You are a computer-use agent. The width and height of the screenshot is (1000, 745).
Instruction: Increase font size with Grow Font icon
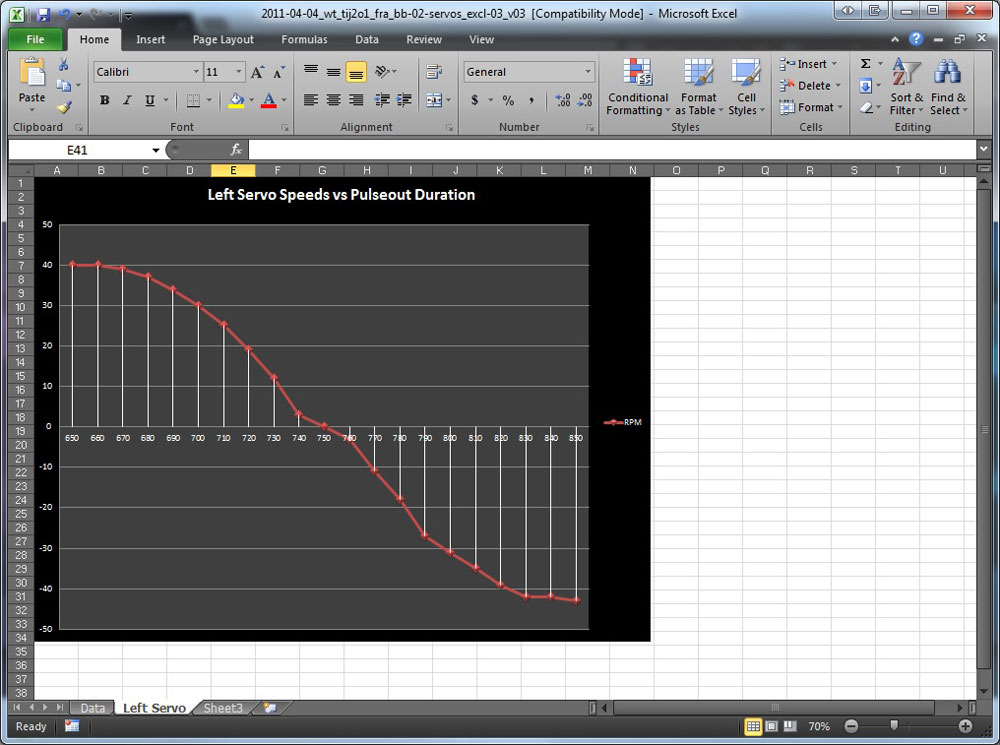coord(257,72)
